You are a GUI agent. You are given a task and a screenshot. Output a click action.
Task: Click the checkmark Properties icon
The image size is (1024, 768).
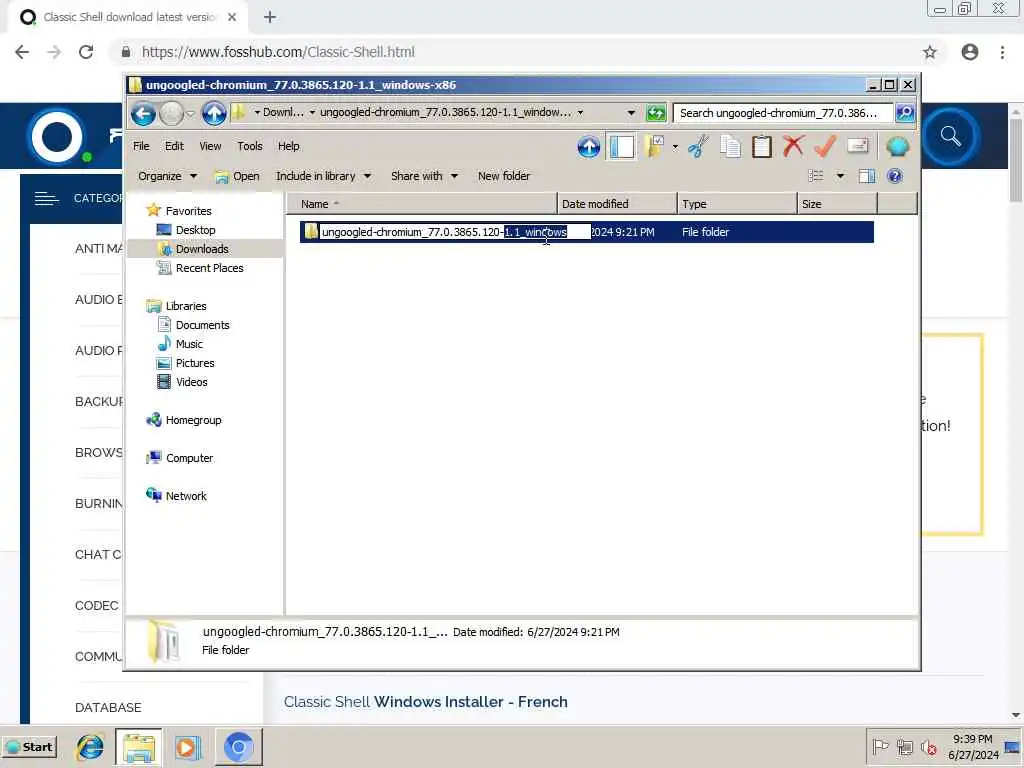pos(825,146)
